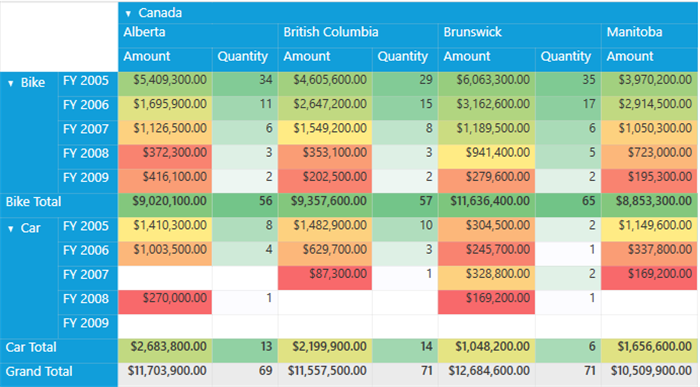700x387 pixels.
Task: Click the Bike FY 2005 row header
Action: click(x=88, y=81)
